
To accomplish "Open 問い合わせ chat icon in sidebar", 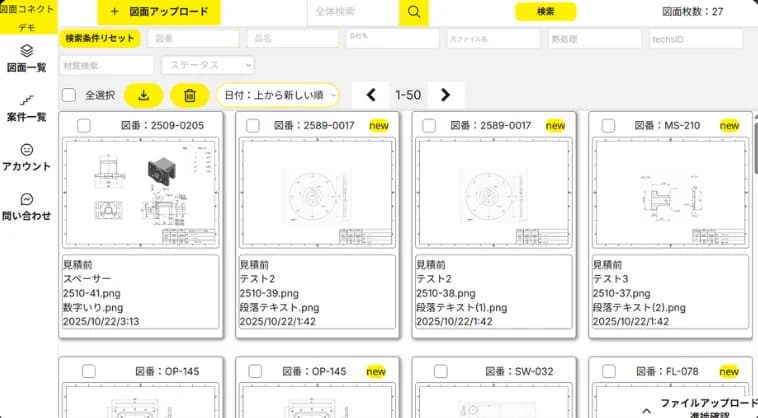I will point(27,200).
